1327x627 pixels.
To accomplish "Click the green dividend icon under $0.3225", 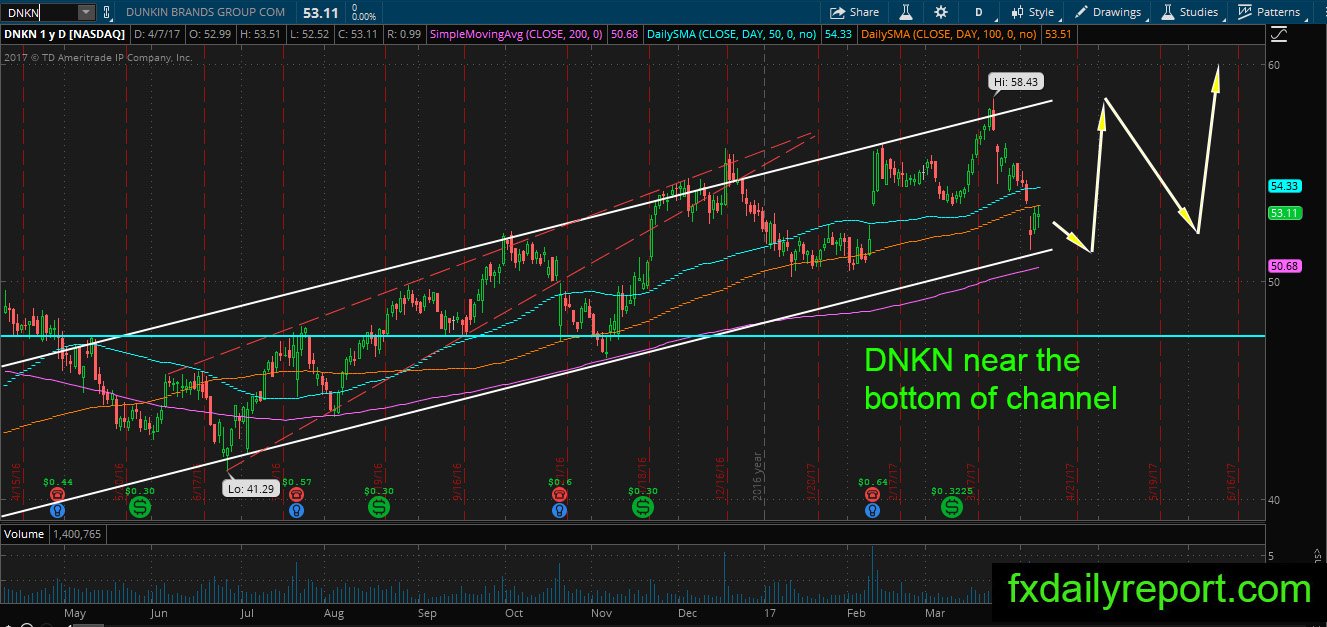I will click(x=951, y=507).
